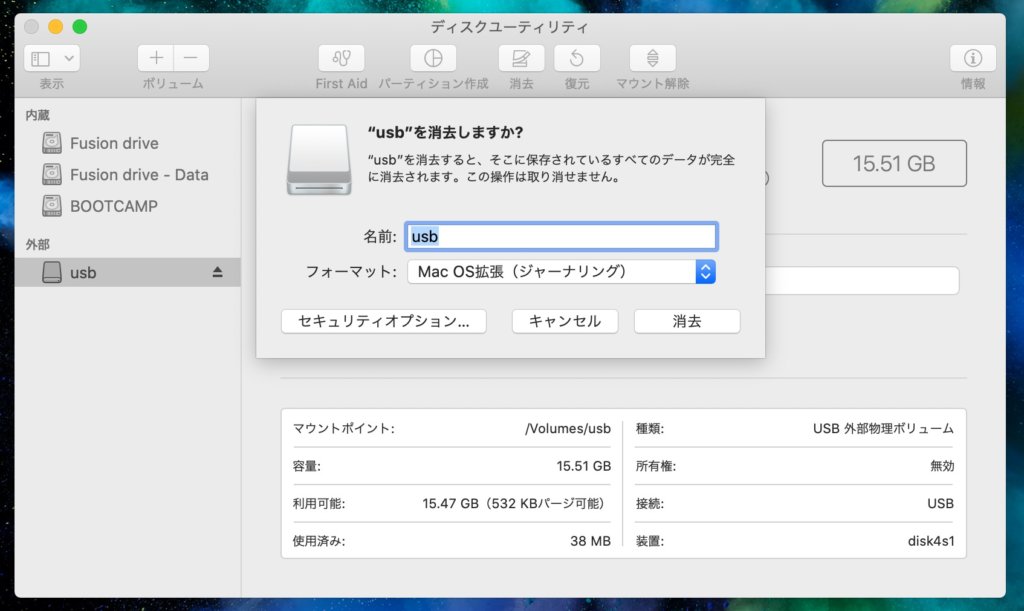Select the usb external volume
The width and height of the screenshot is (1024, 611).
click(127, 272)
